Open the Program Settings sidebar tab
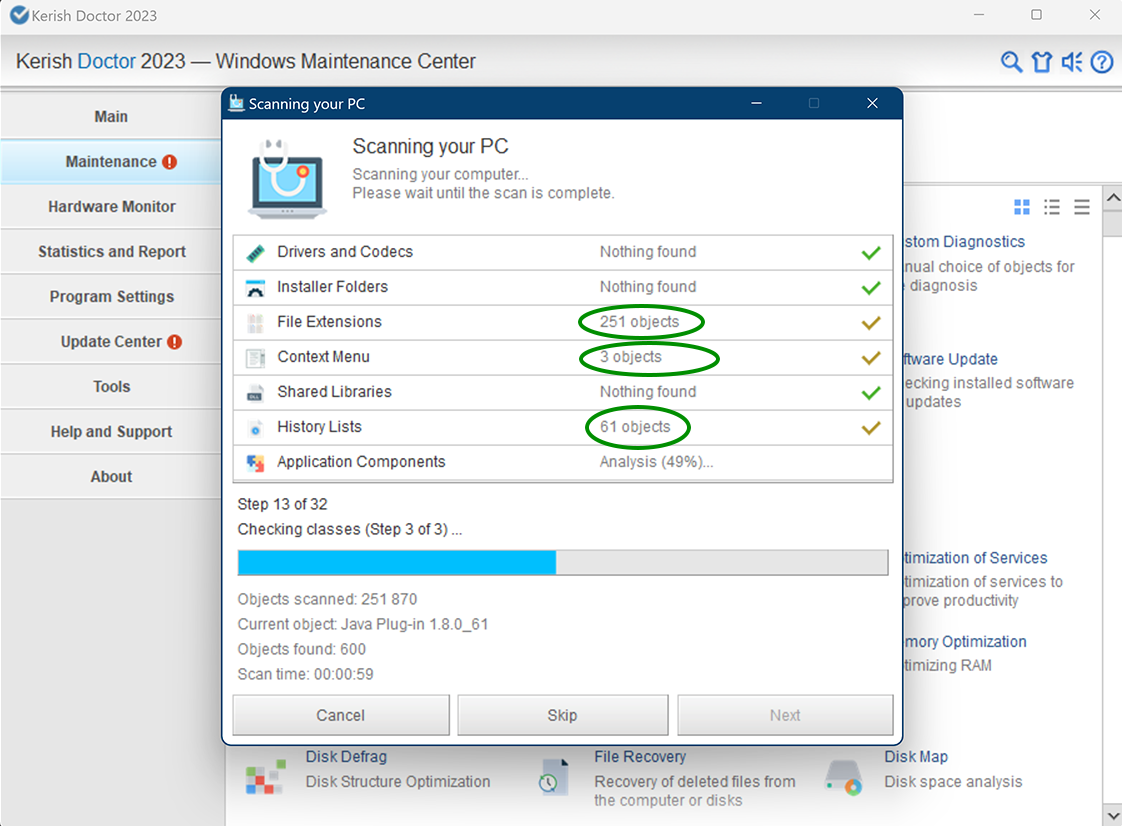The image size is (1122, 826). 111,297
